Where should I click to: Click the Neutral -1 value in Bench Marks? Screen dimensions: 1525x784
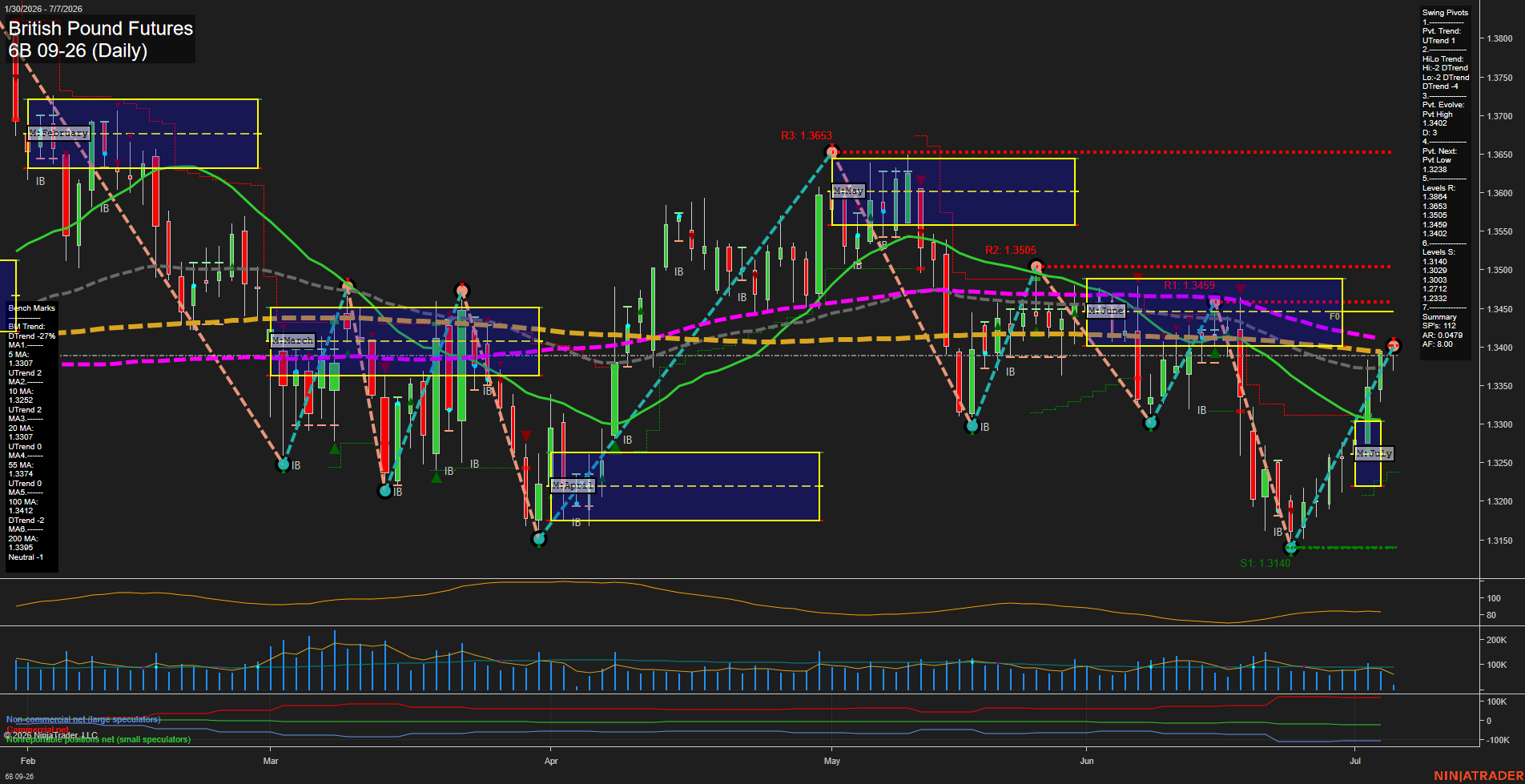coord(26,557)
